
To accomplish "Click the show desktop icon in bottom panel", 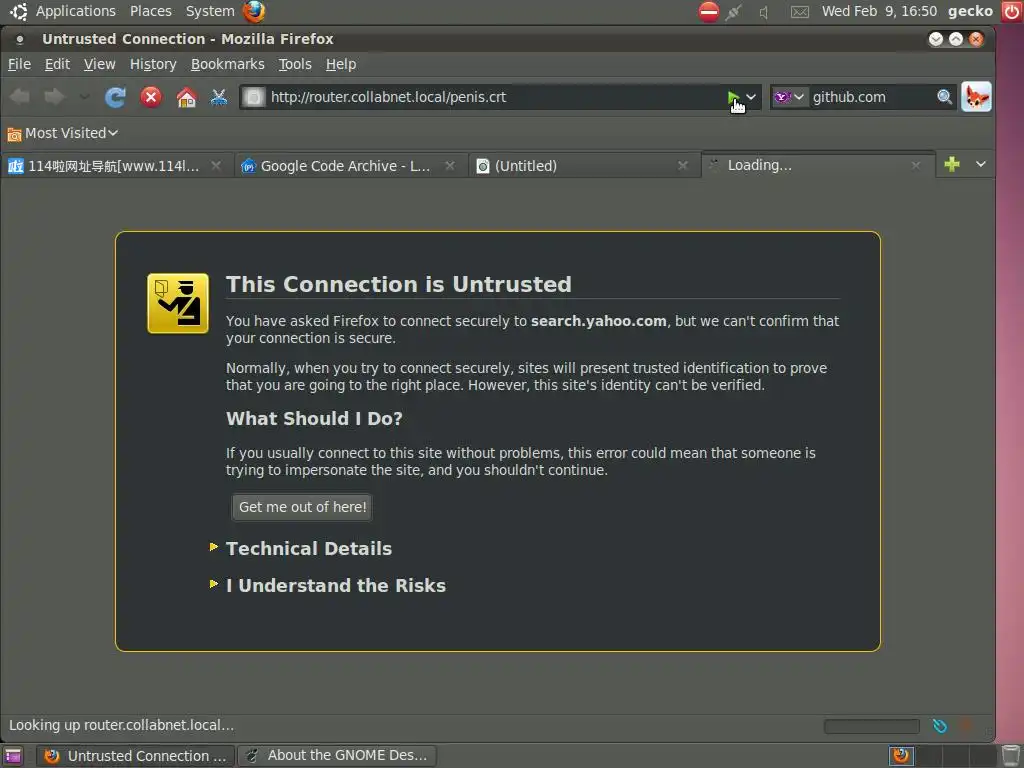I will (x=12, y=756).
